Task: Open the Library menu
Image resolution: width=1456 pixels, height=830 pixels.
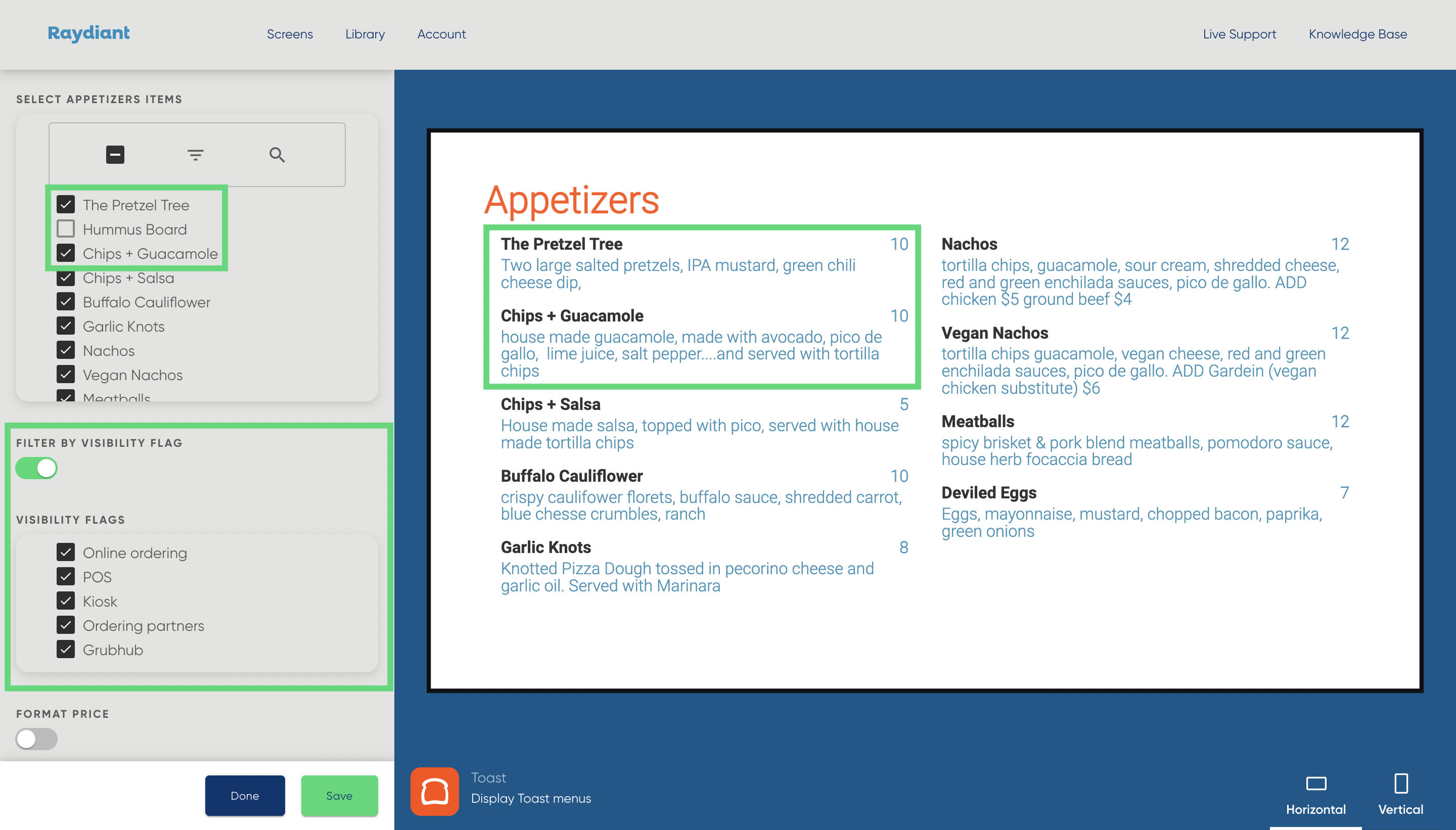Action: point(365,34)
